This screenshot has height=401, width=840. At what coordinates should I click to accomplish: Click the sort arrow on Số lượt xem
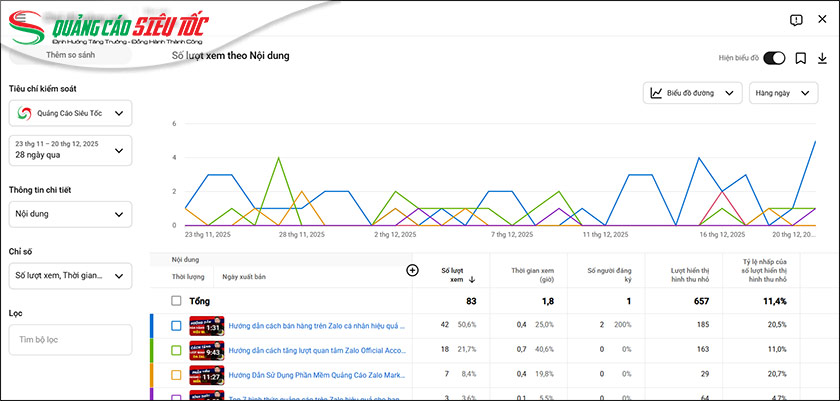472,280
